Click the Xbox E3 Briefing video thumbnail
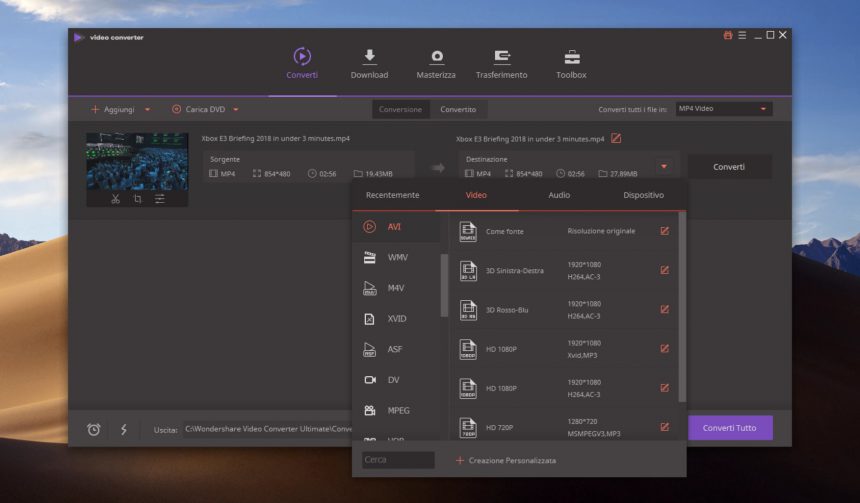860x503 pixels. [x=137, y=161]
